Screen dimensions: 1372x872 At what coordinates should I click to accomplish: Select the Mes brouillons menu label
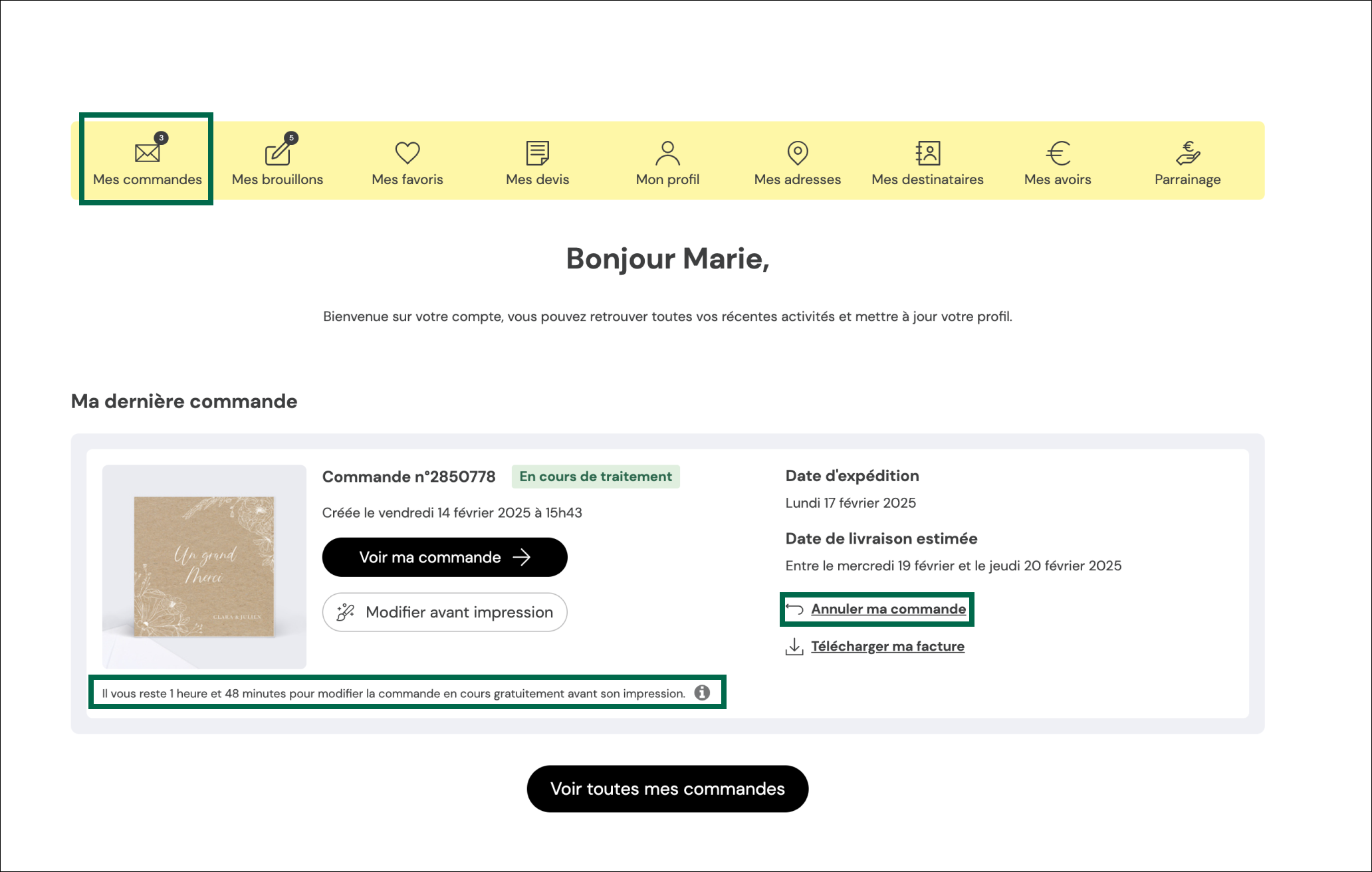277,179
